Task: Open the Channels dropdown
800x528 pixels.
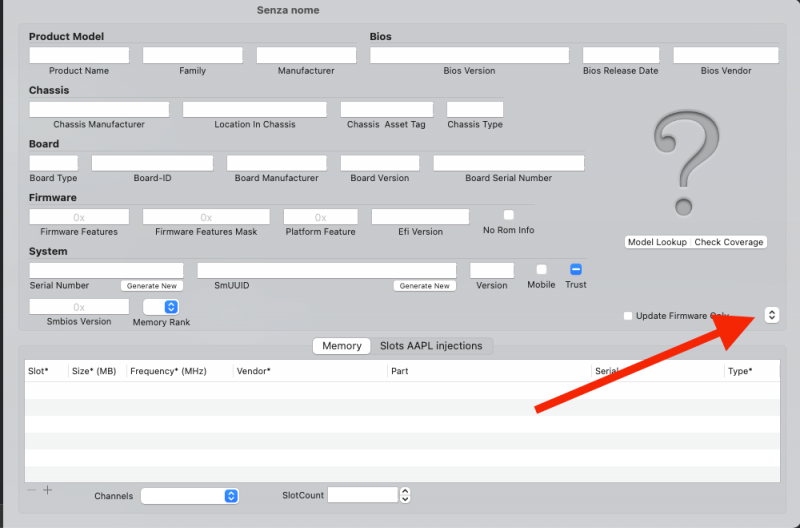Action: pyautogui.click(x=190, y=496)
